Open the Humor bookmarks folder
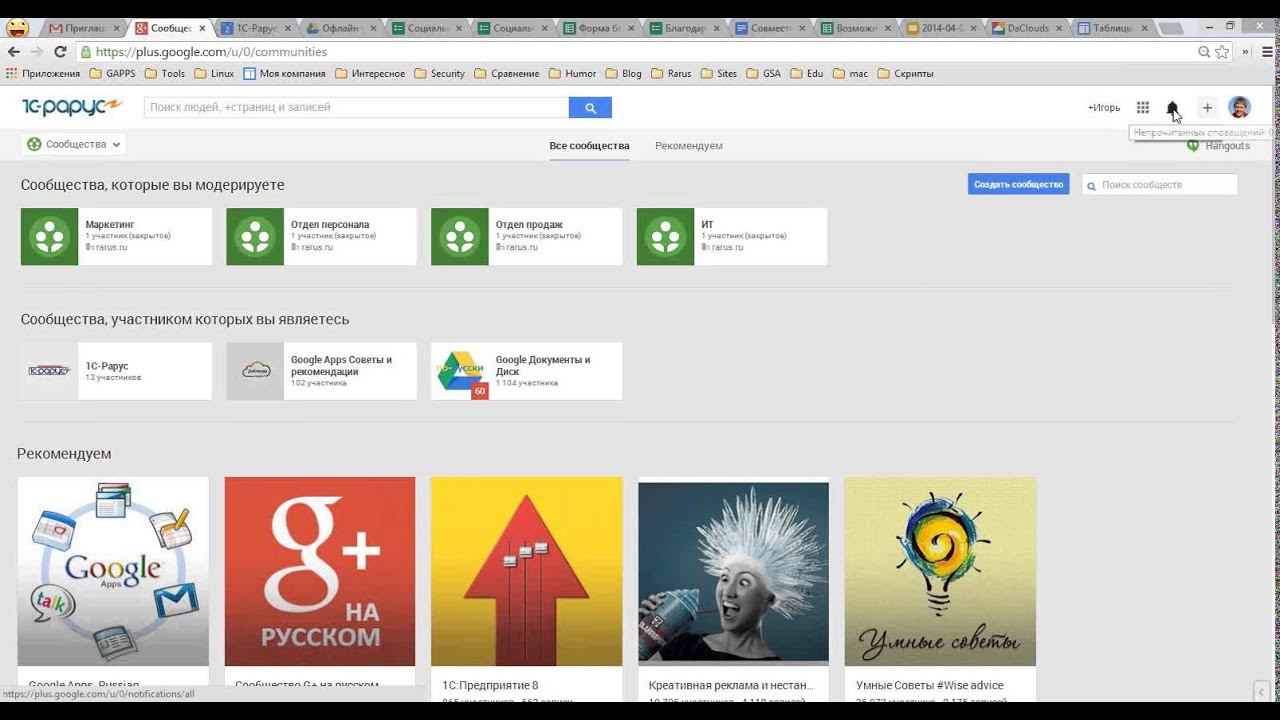The image size is (1280, 720). coord(572,73)
